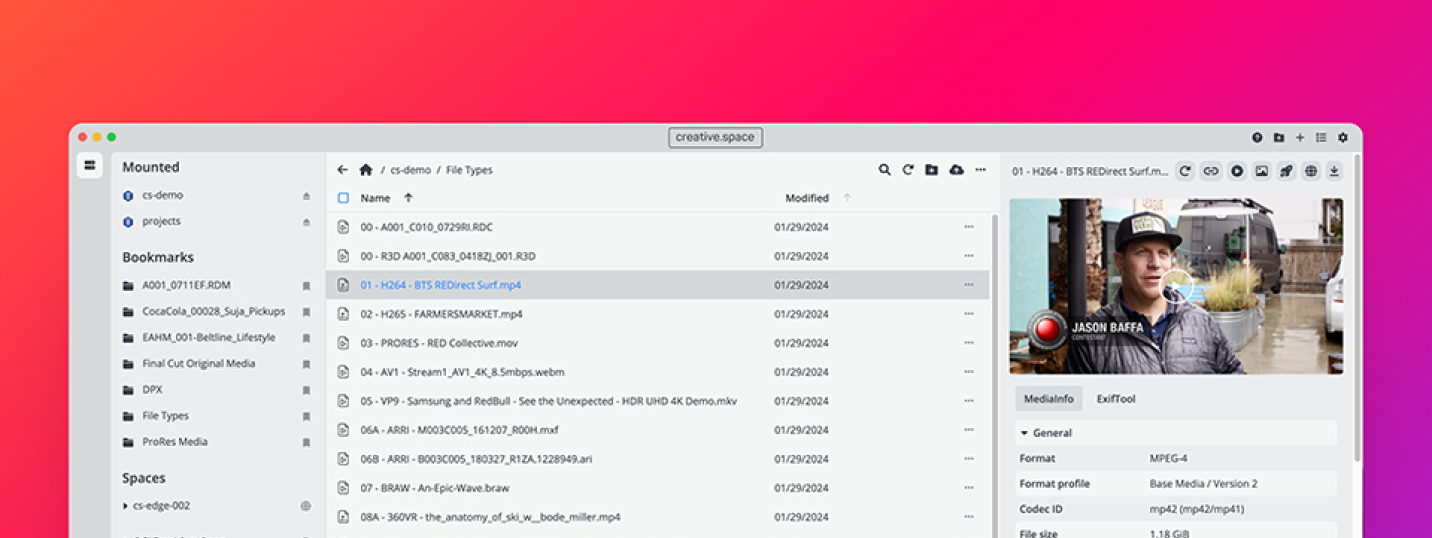The image size is (1432, 538).
Task: Download the file using the download icon
Action: click(x=1334, y=171)
